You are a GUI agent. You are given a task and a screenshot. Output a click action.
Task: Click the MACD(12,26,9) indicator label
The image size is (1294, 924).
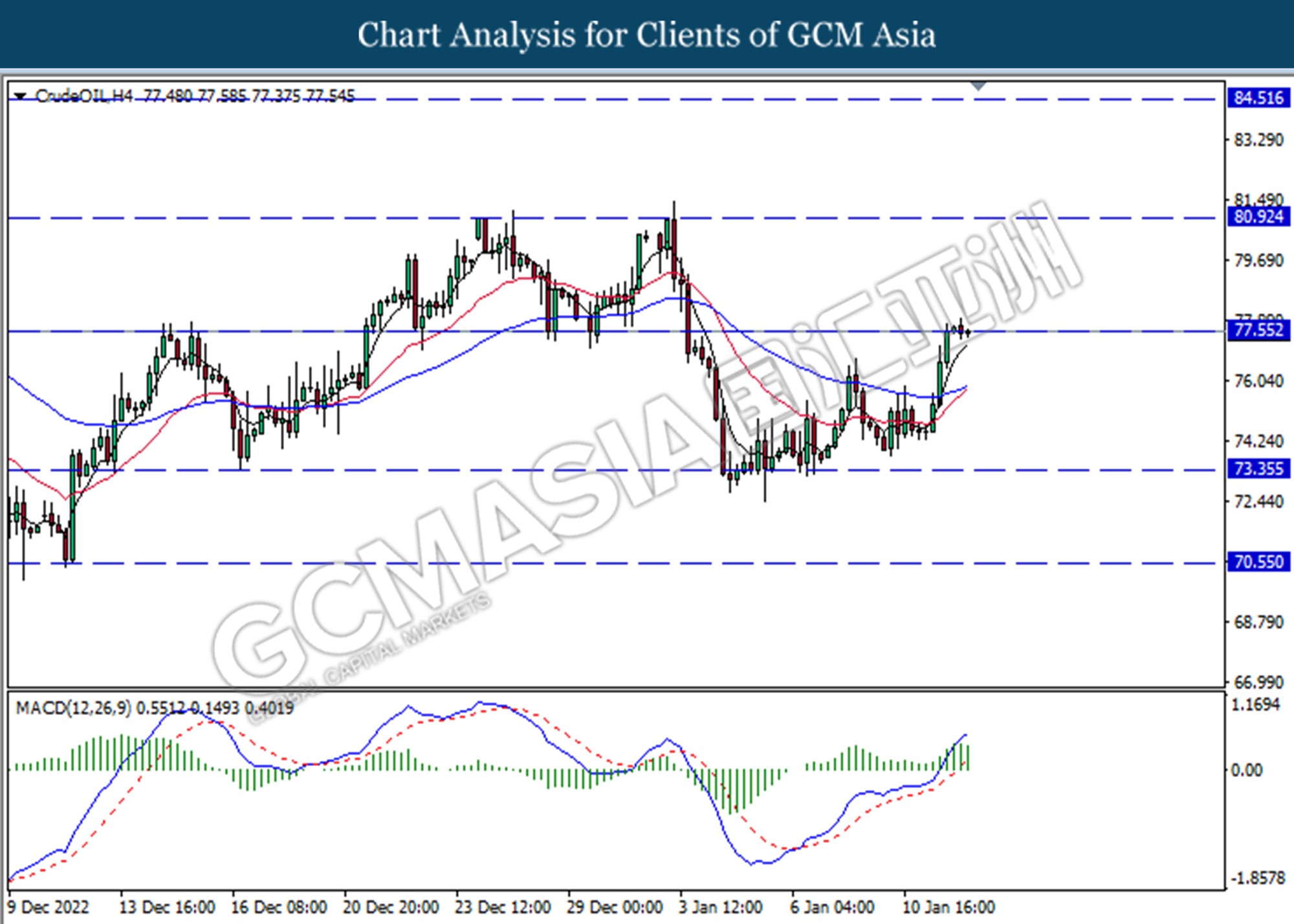(x=155, y=709)
